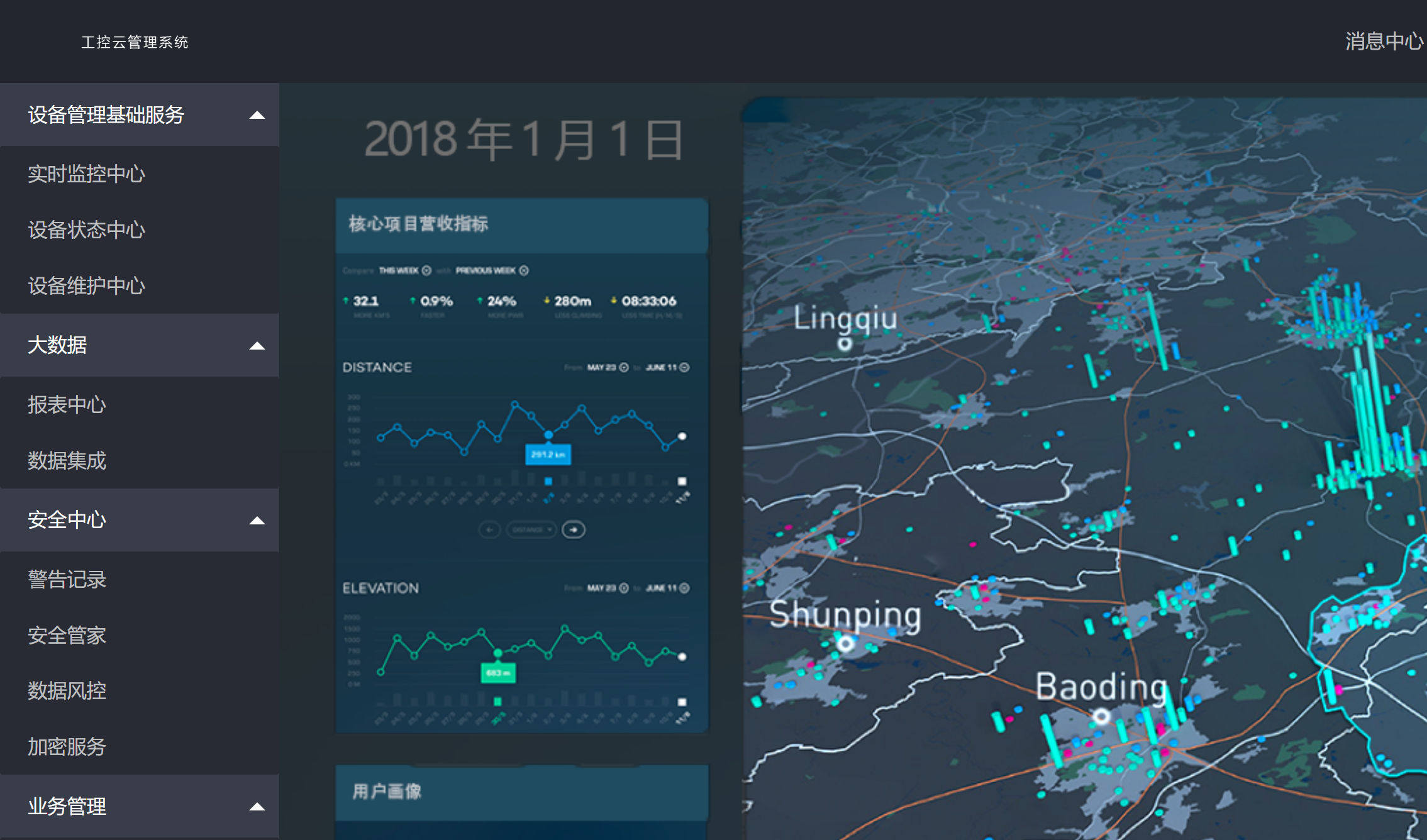Open the DISTANCE metric dropdown below chart
Viewport: 1427px width, 840px height.
pos(531,530)
